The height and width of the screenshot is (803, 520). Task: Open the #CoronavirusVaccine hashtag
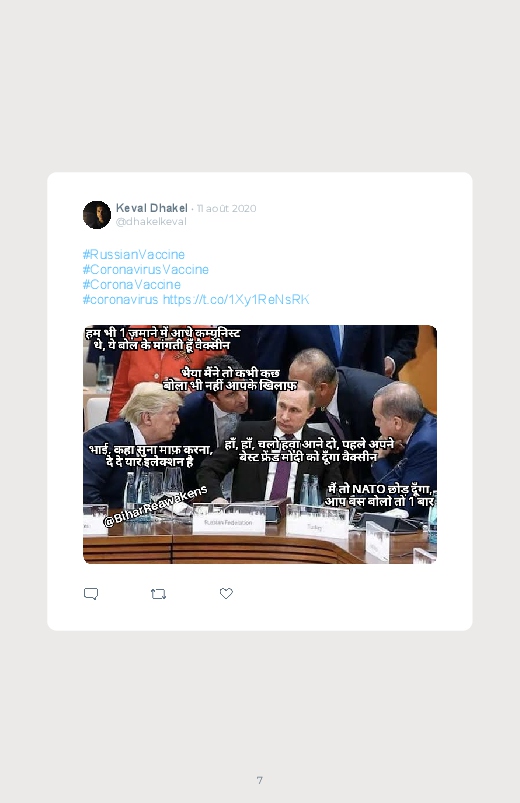[145, 269]
